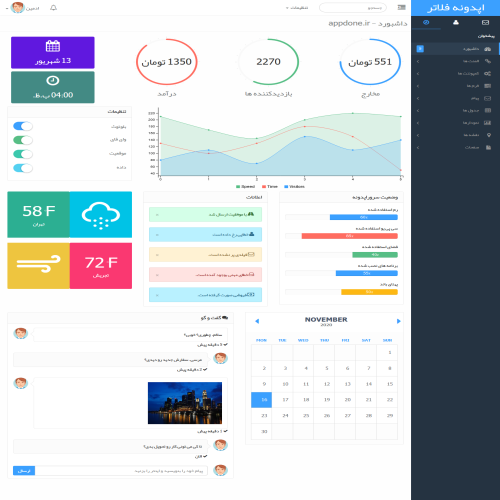500x500 pixels.
Task: Click the clock icon on teal time card
Action: (x=53, y=80)
